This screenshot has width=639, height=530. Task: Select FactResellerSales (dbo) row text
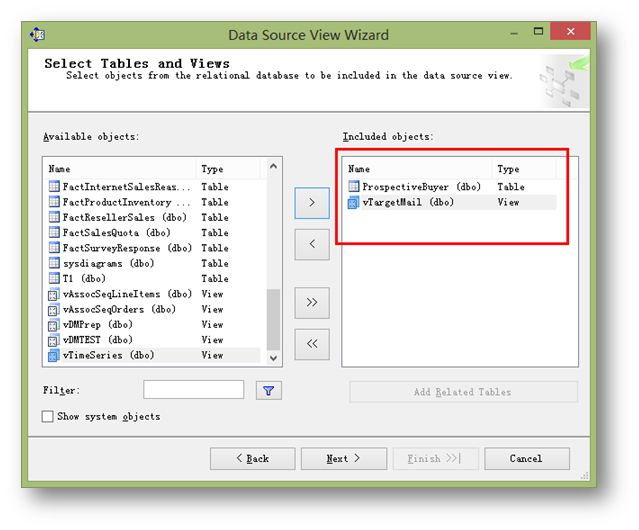pos(125,218)
